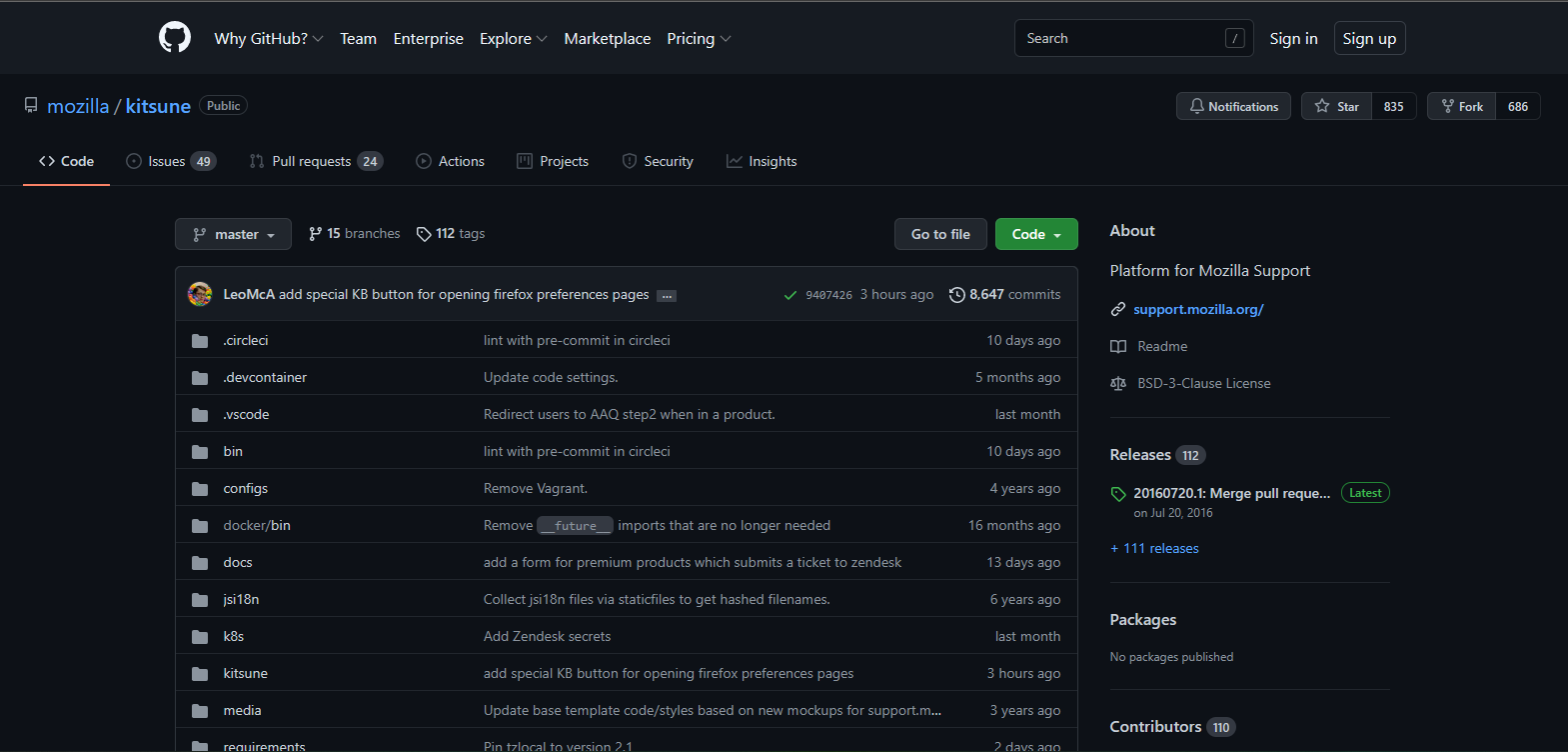Open the 112 tags link

click(x=451, y=233)
